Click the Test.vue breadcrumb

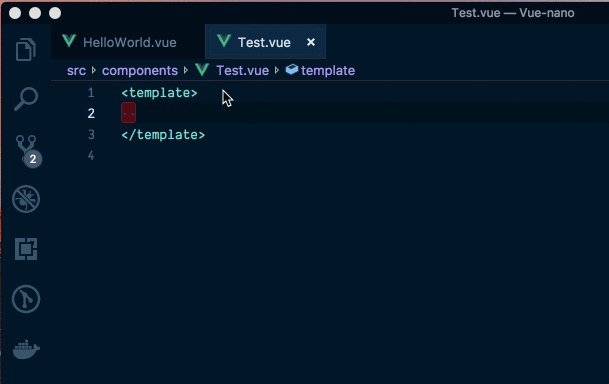pos(242,71)
